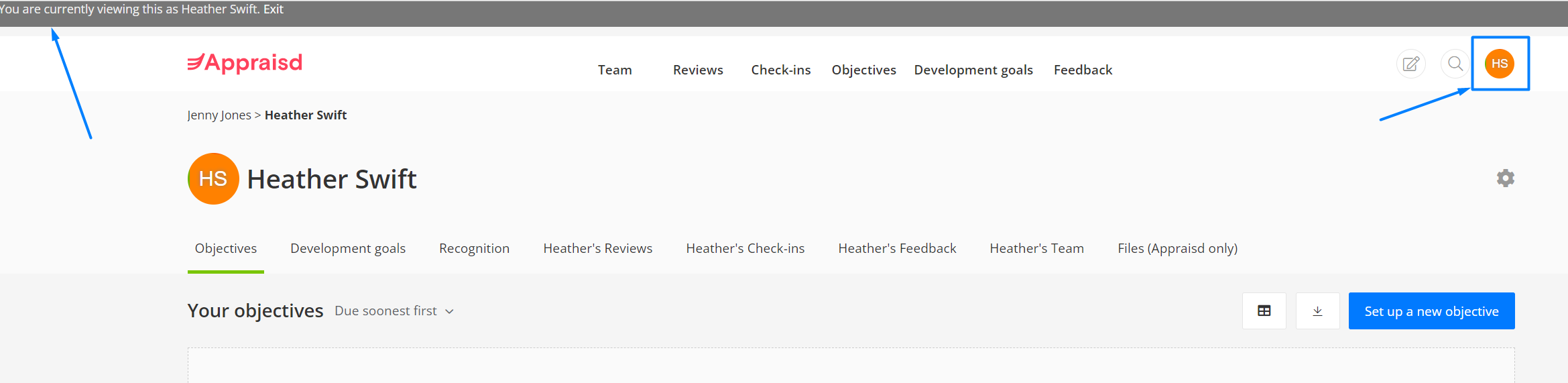
Task: Switch to the Recognition tab
Action: [x=475, y=248]
